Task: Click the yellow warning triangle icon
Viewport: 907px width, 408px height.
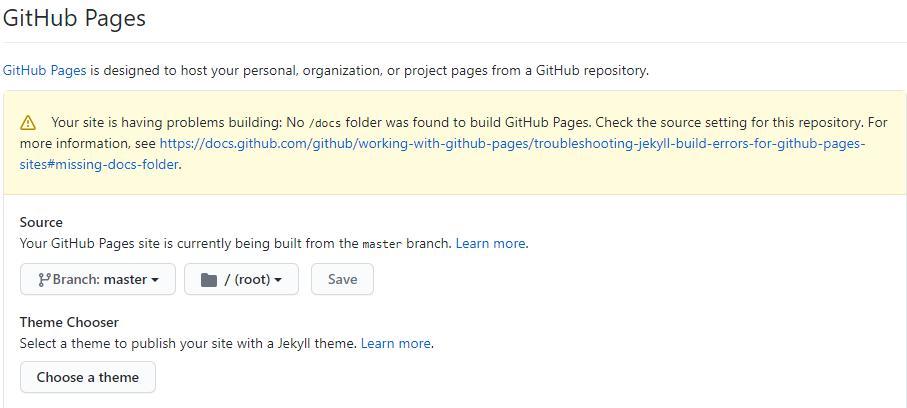Action: (x=29, y=123)
